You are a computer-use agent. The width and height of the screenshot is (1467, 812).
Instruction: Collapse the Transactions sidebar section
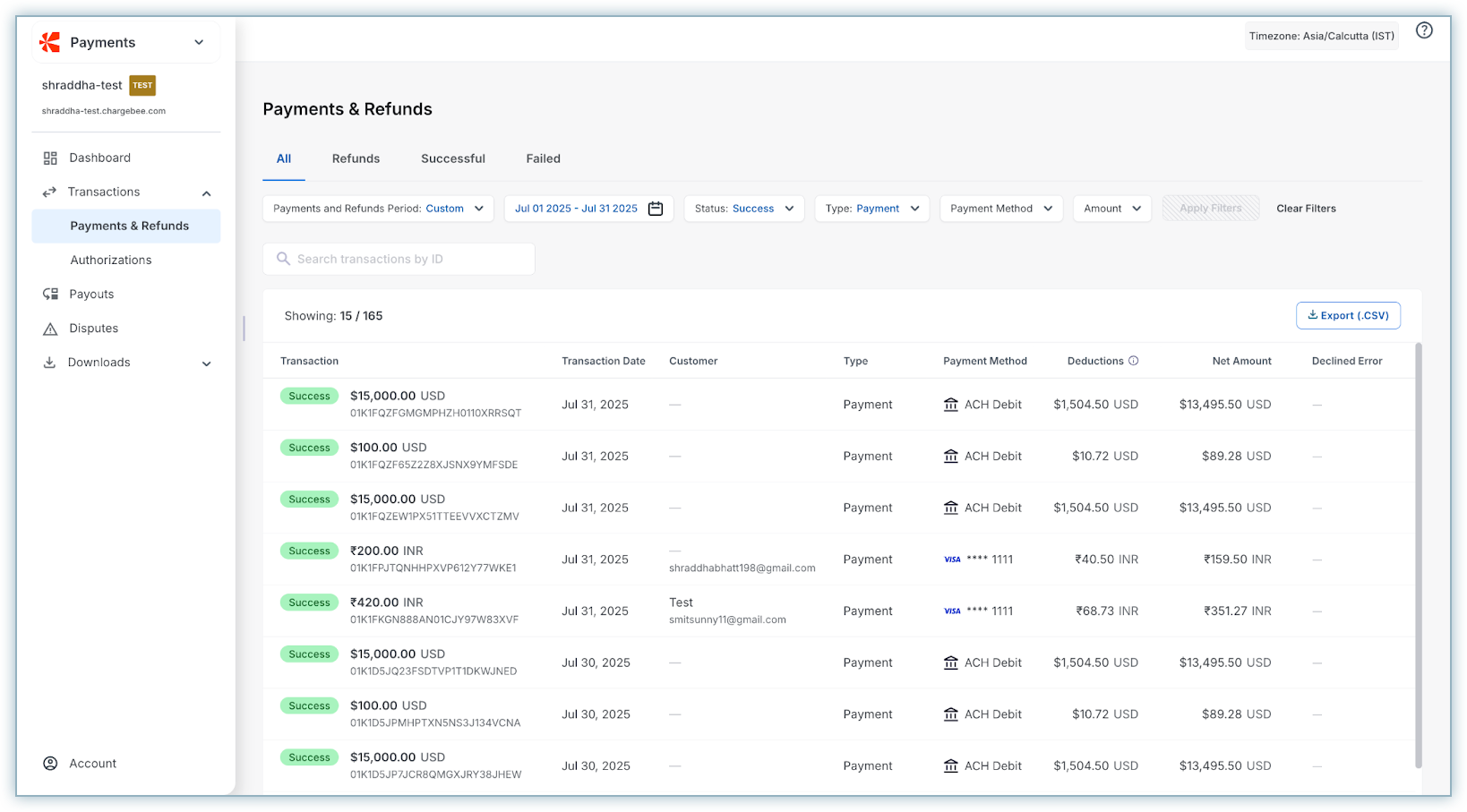pos(207,192)
